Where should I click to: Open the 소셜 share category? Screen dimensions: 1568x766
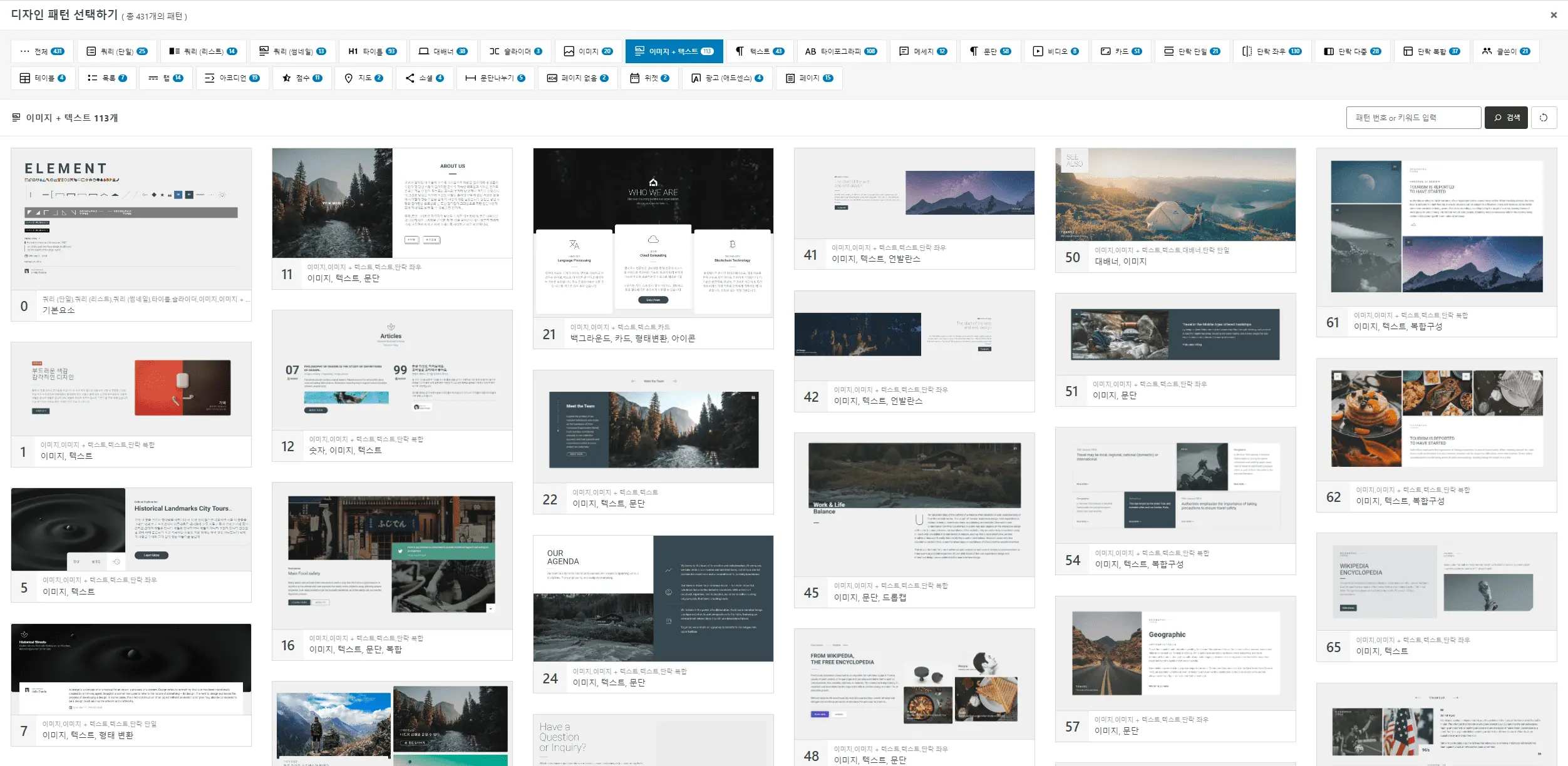425,78
